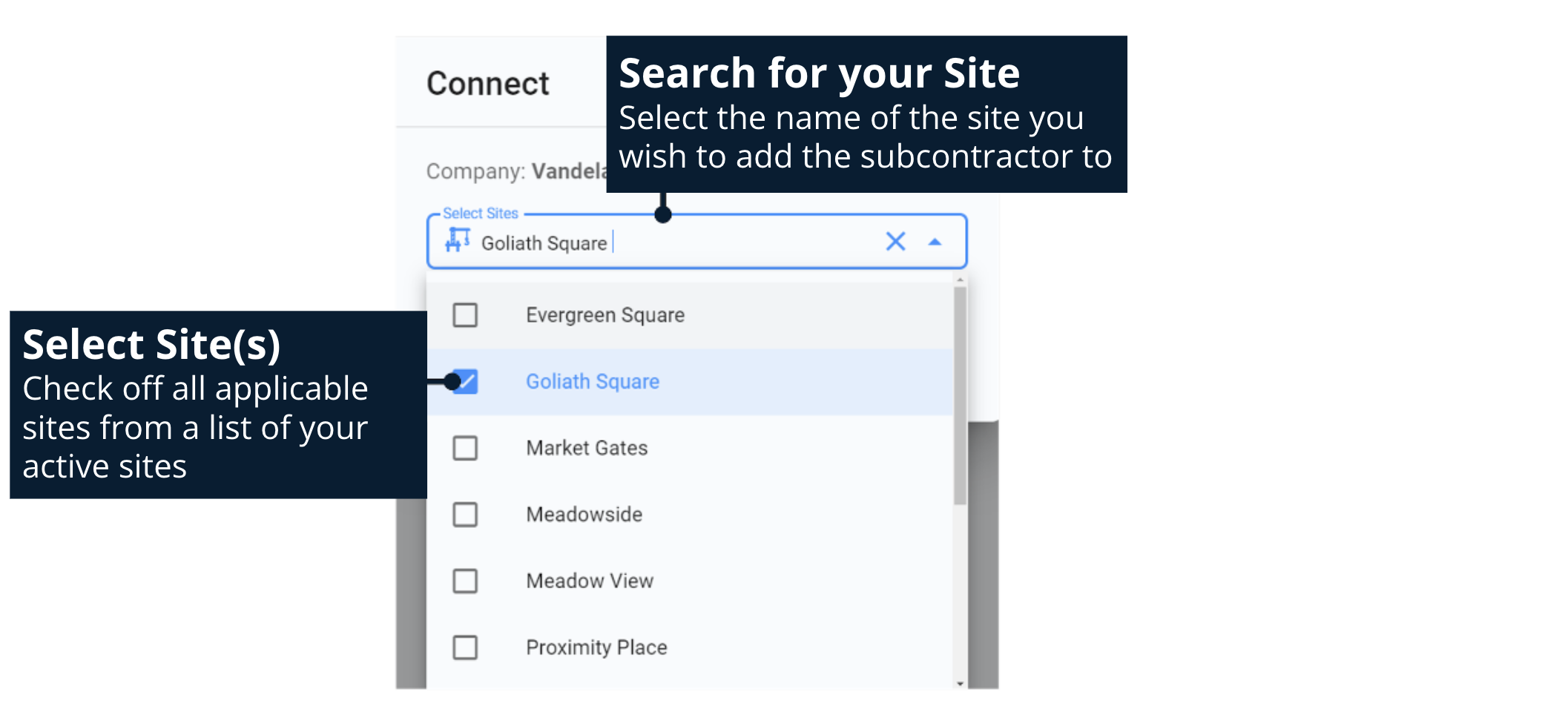Select Proximity Place option text
This screenshot has width=1568, height=703.
596,647
